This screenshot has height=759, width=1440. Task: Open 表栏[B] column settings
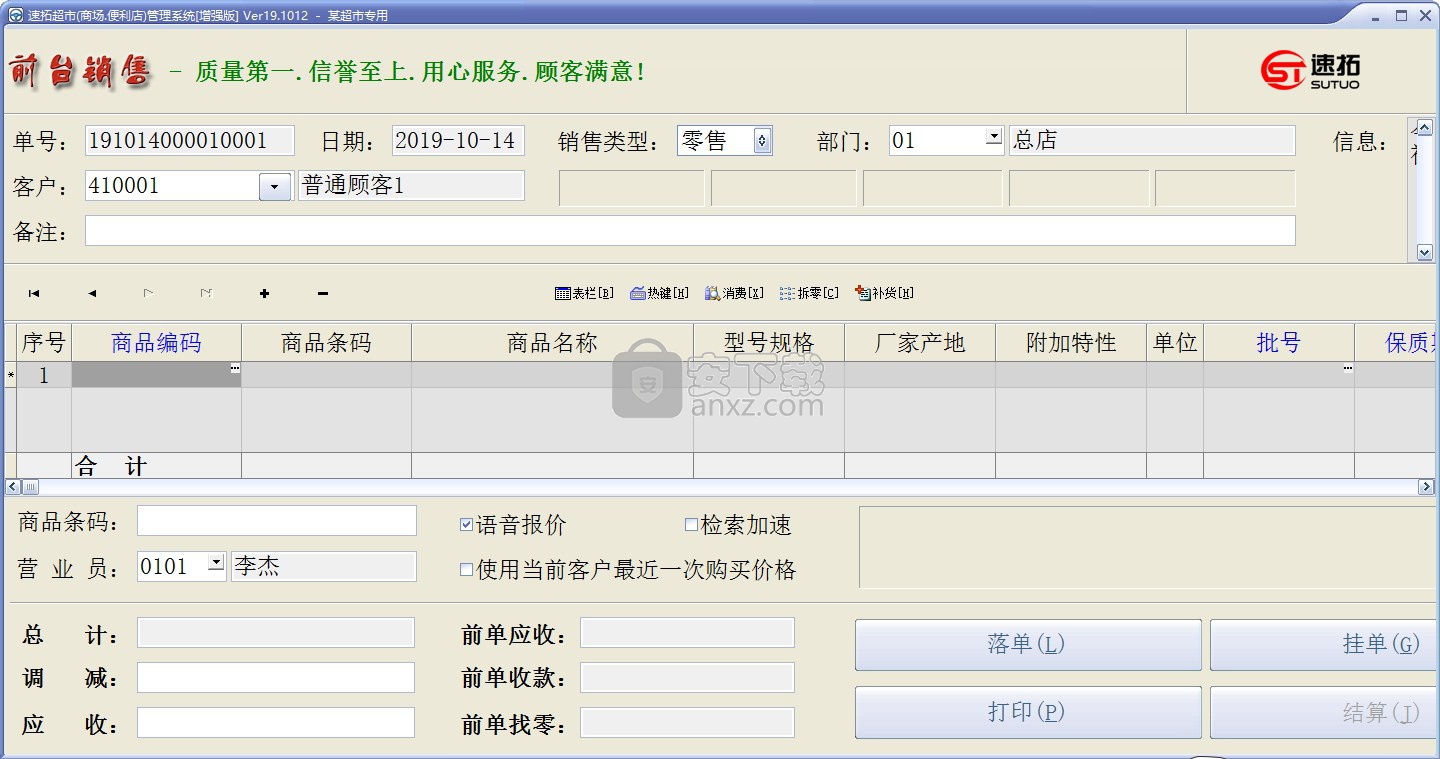584,293
